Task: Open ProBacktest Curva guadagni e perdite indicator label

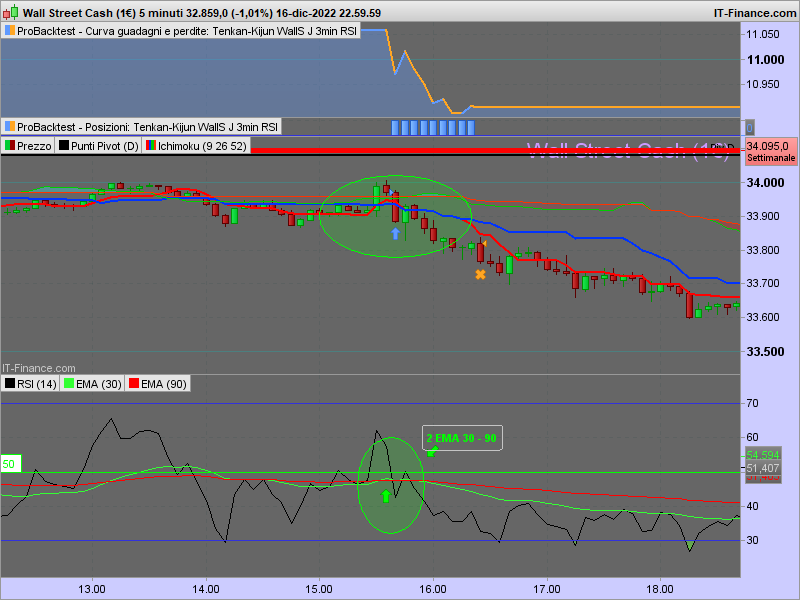Action: tap(181, 31)
